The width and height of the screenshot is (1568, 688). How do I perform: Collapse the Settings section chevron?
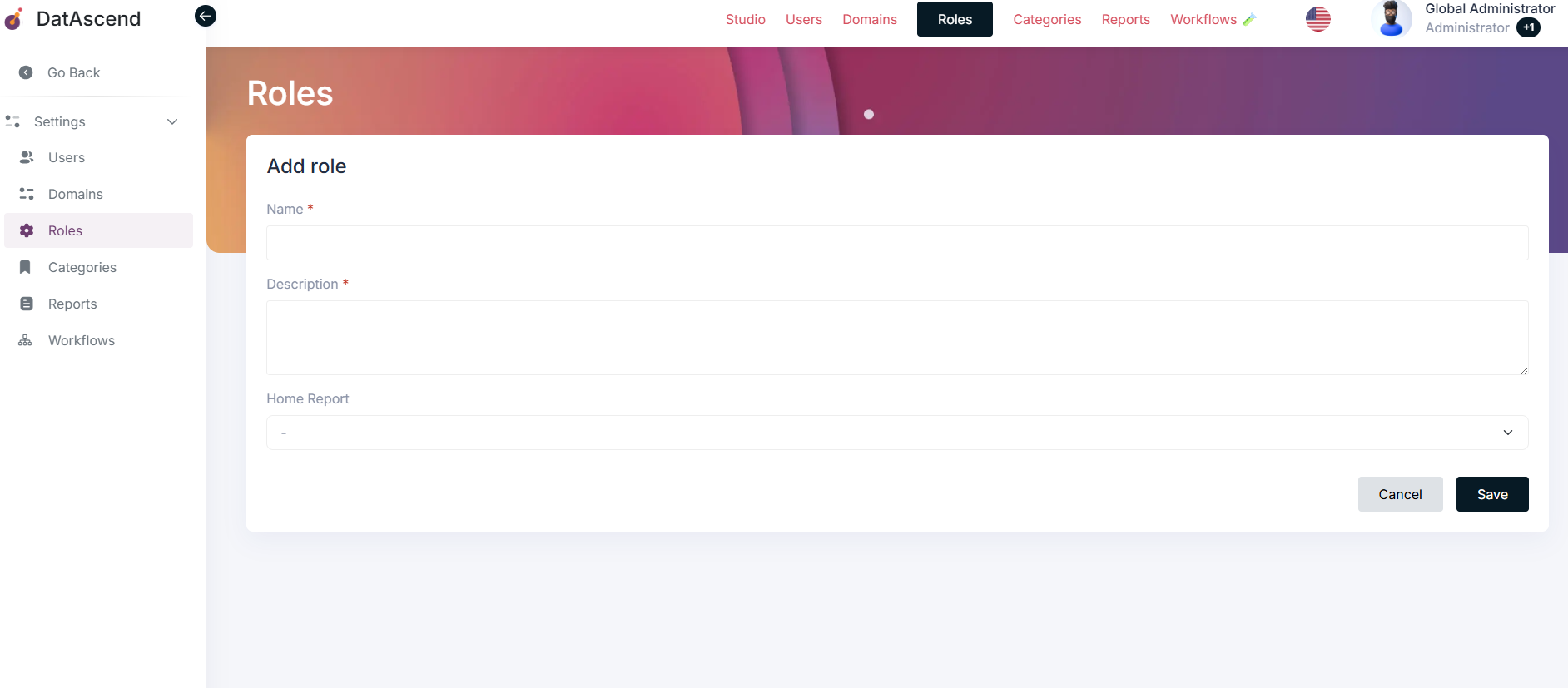tap(172, 121)
